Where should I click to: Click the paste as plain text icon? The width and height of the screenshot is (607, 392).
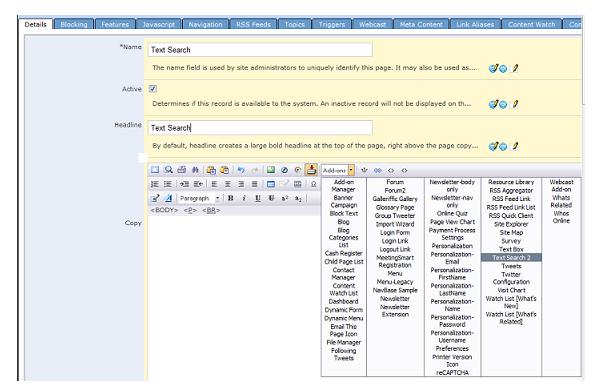click(225, 170)
